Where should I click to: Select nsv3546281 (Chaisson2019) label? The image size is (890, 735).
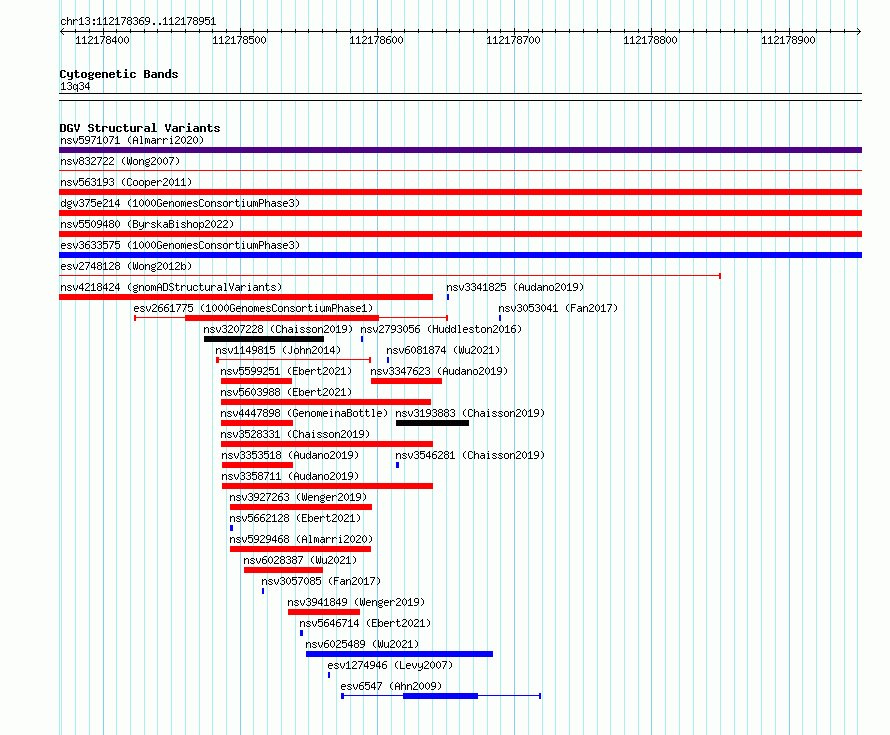click(470, 455)
